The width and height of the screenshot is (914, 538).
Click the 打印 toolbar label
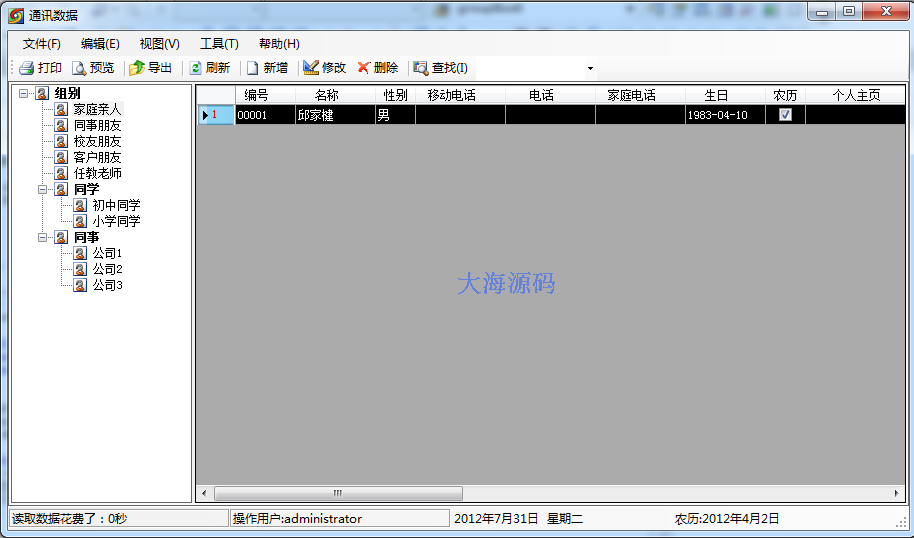pyautogui.click(x=50, y=68)
